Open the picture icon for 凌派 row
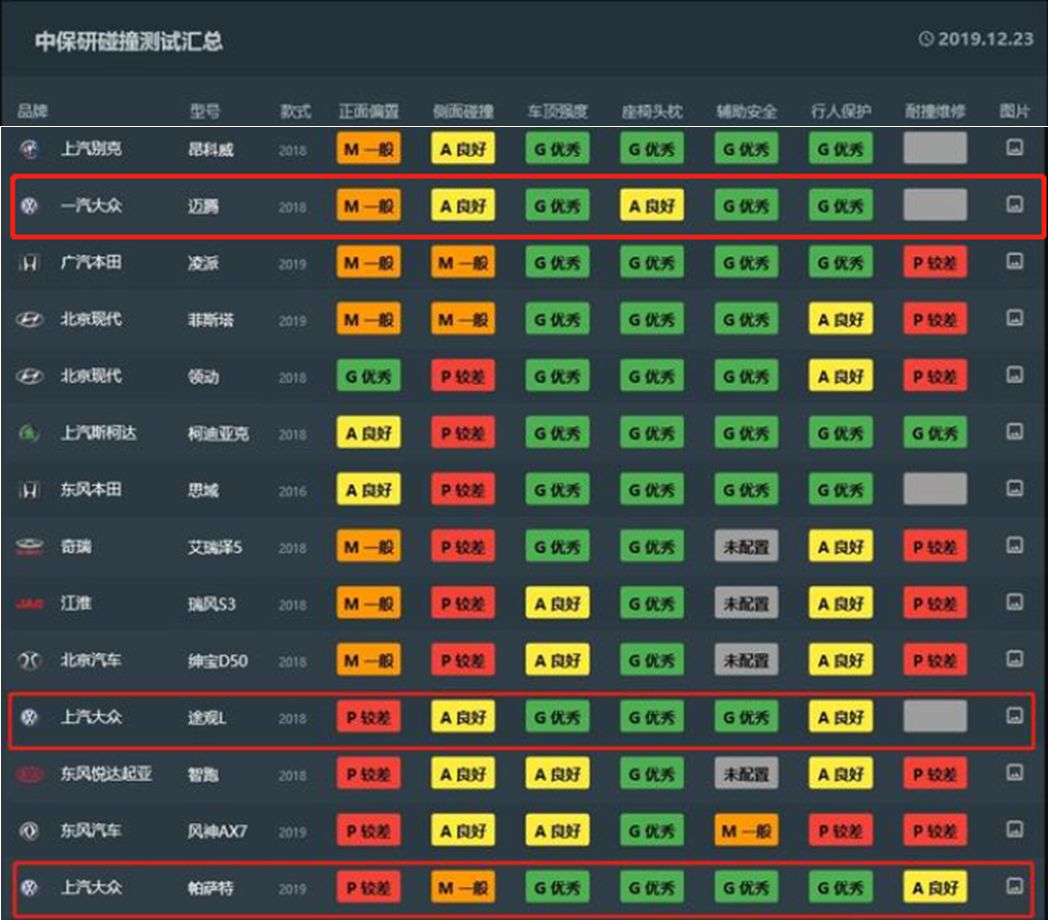 pos(1014,261)
